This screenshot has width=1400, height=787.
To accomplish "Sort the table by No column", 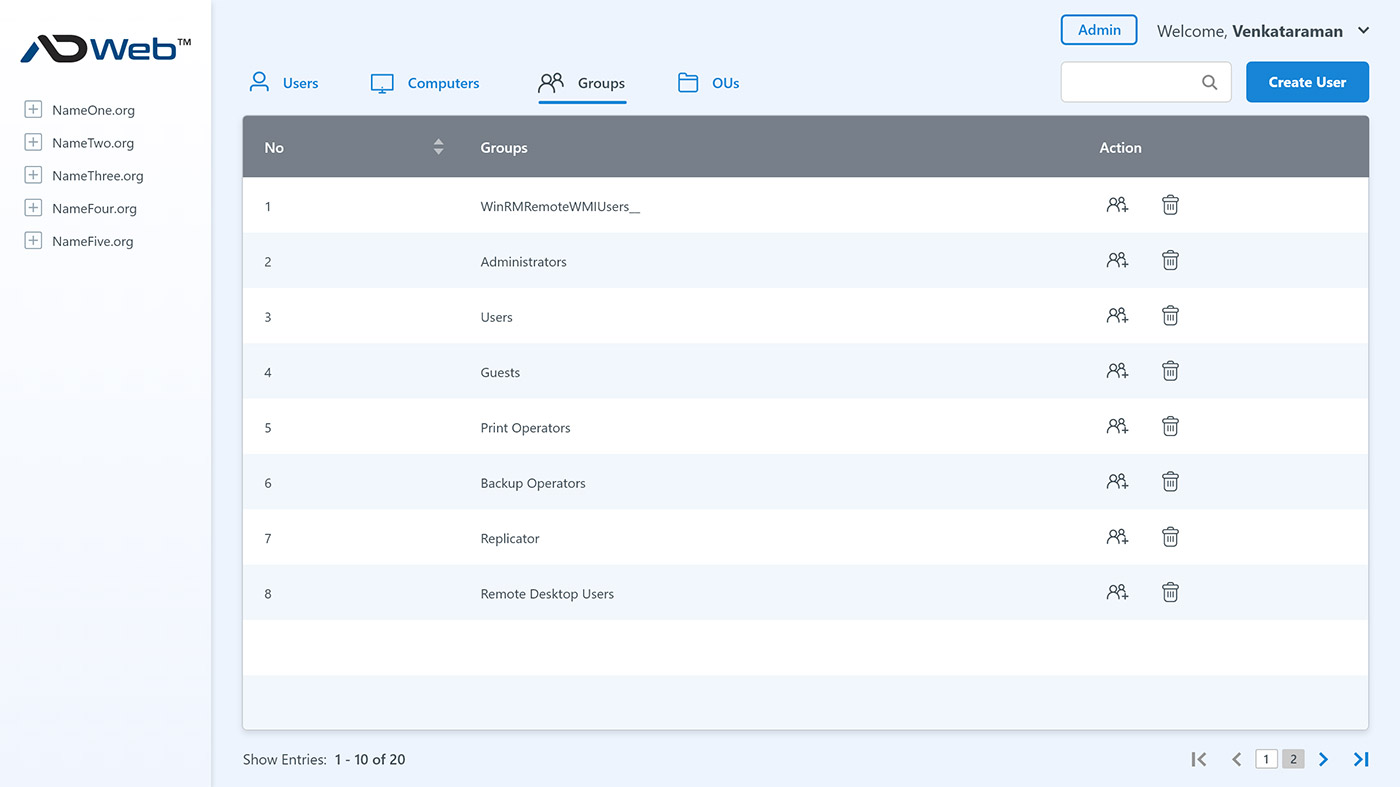I will (x=438, y=147).
